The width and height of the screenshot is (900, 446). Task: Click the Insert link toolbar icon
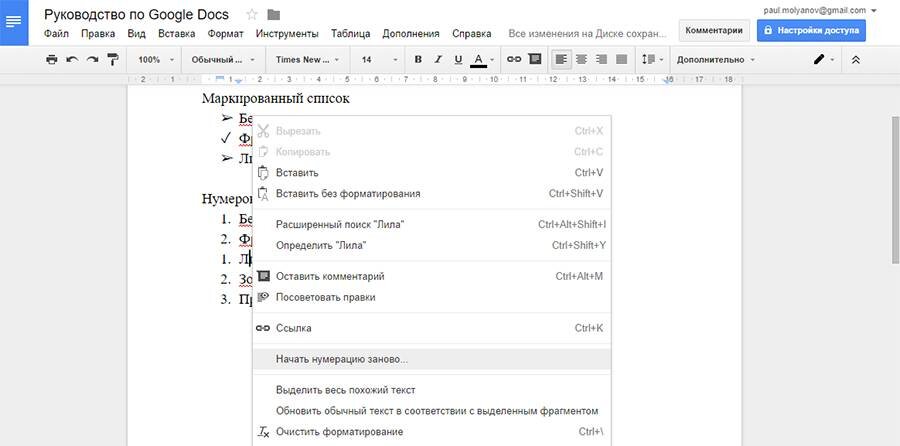coord(514,59)
